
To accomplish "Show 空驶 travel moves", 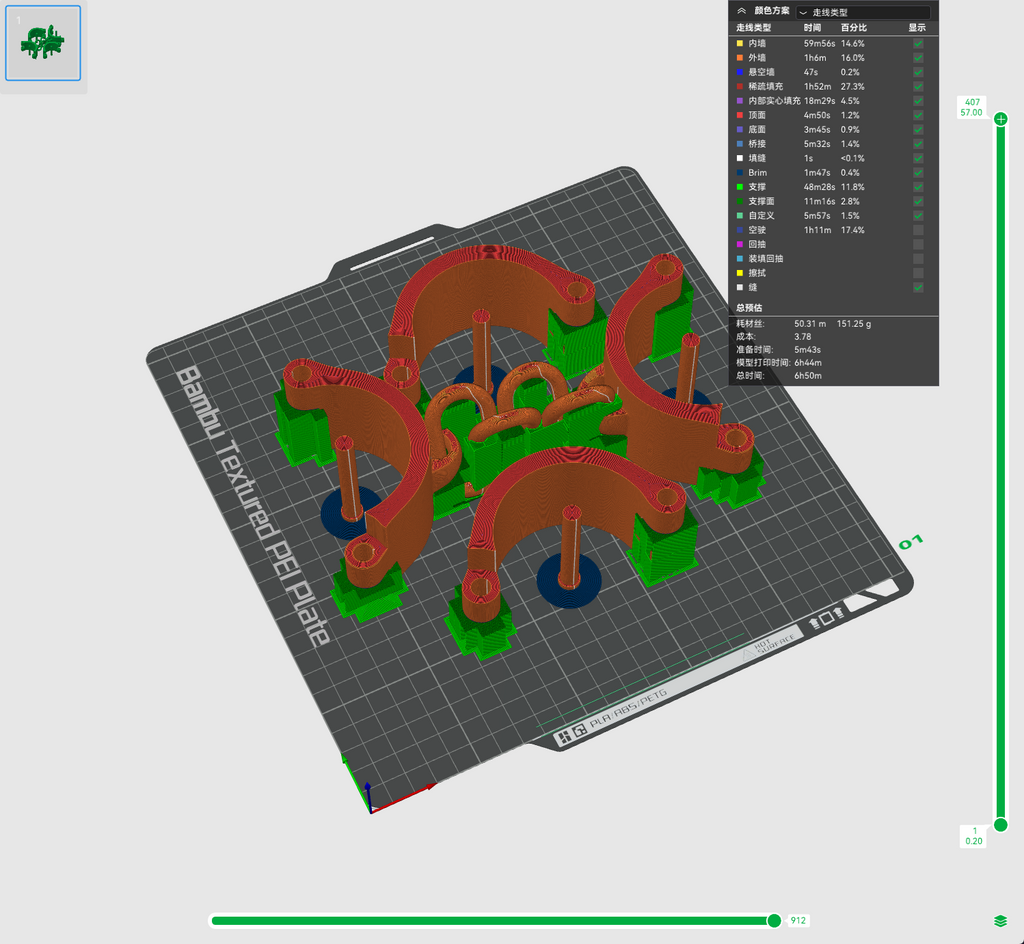I will click(x=918, y=230).
